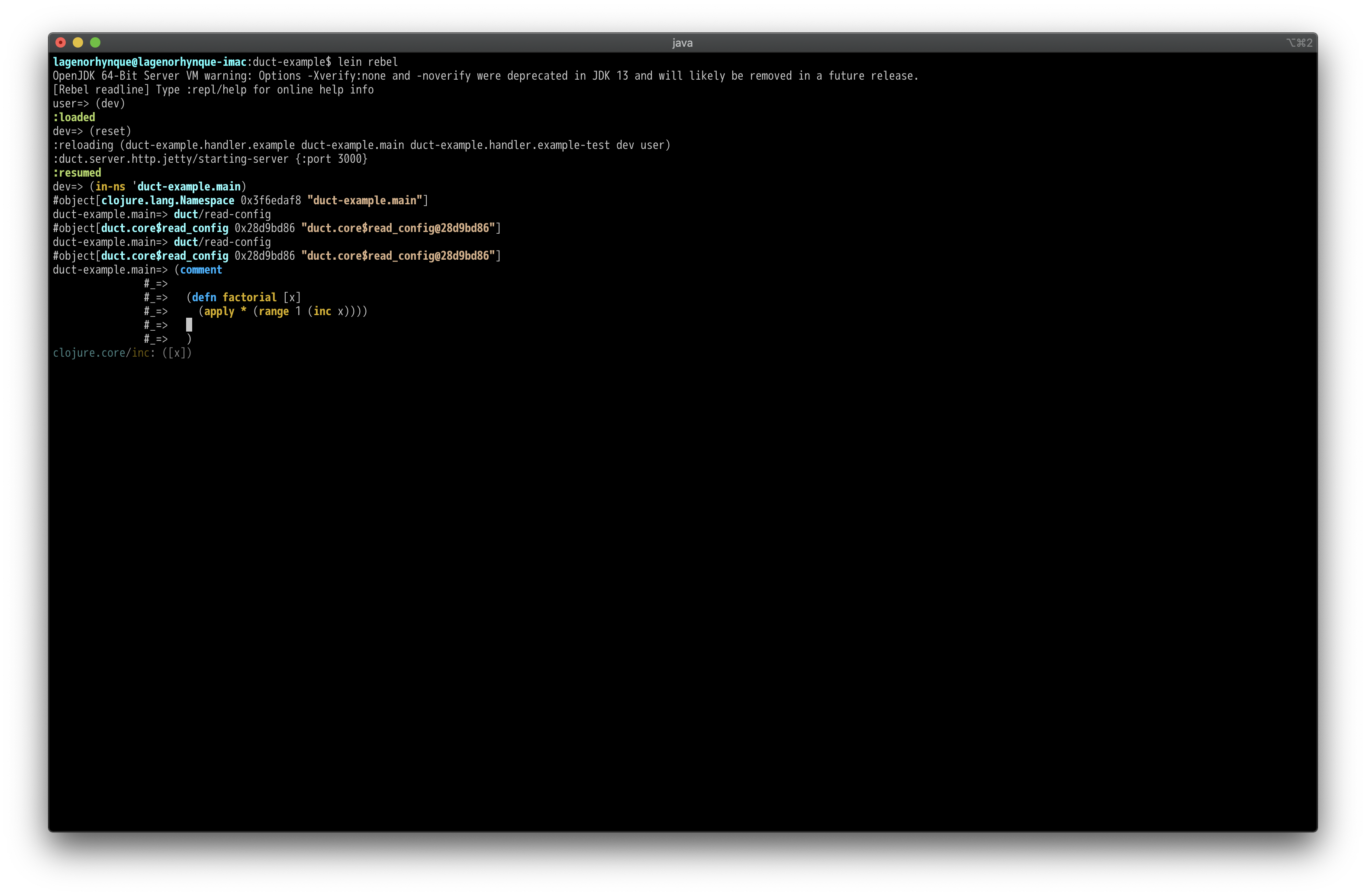1366x896 pixels.
Task: Click the window shortcut indicator ⌥⌘2
Action: coord(1299,43)
